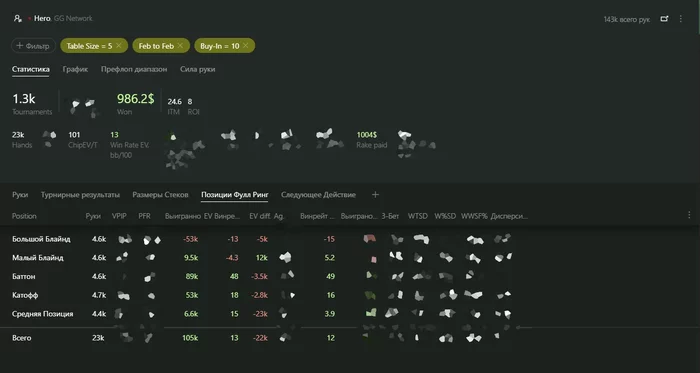Click the 986.2$ Won value

point(135,99)
